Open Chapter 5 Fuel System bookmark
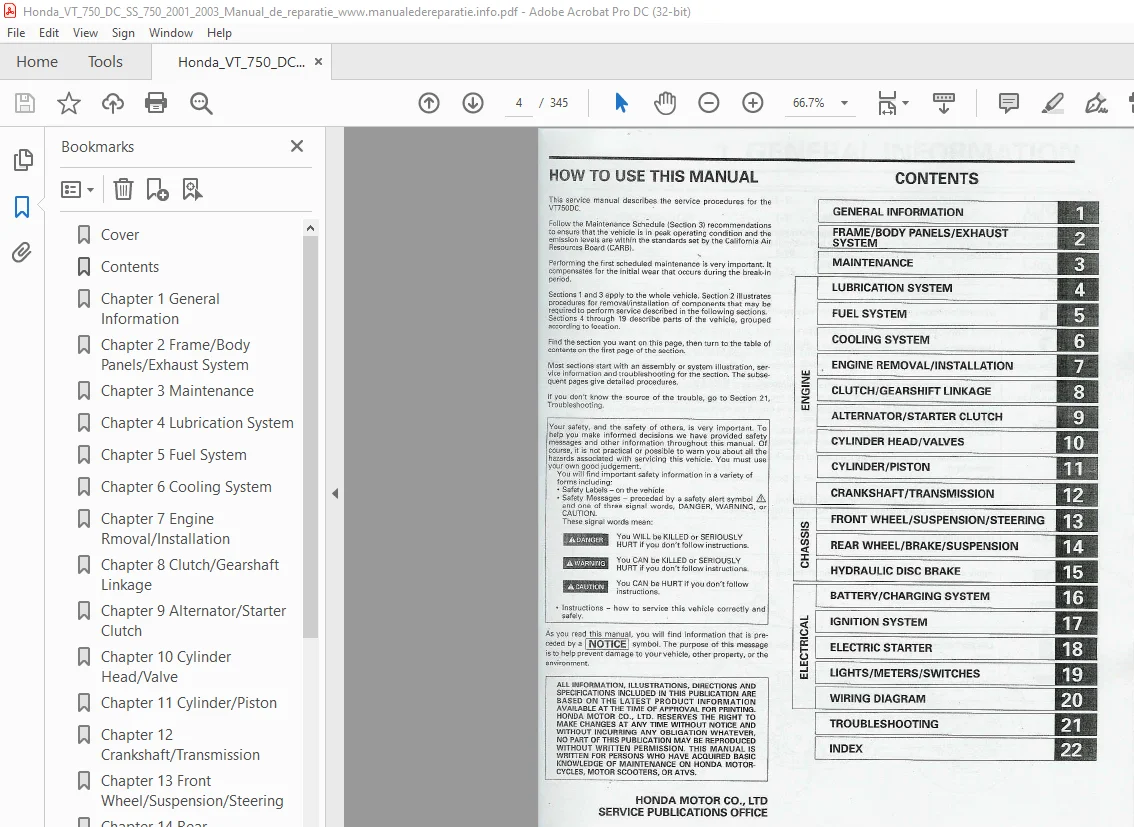The image size is (1134, 827). point(174,455)
